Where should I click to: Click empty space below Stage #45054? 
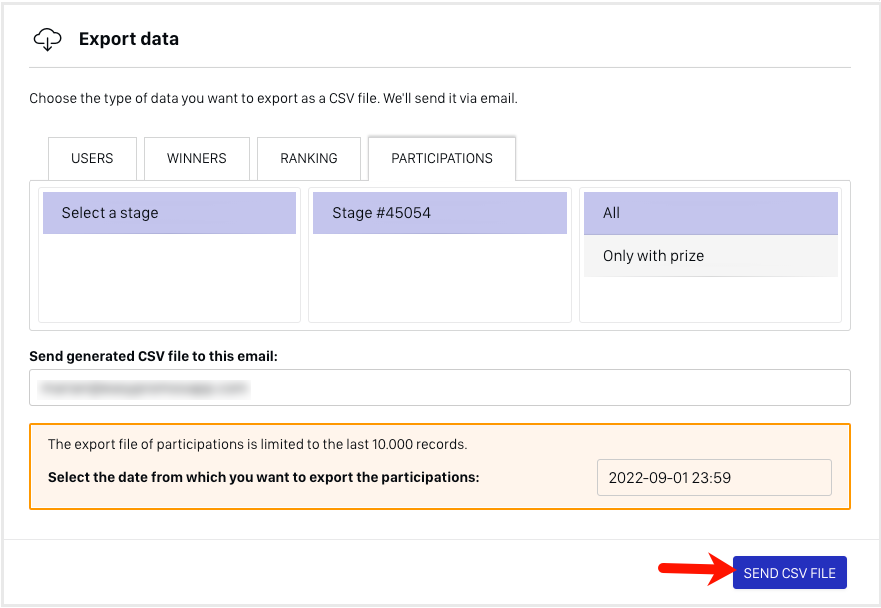pos(439,278)
